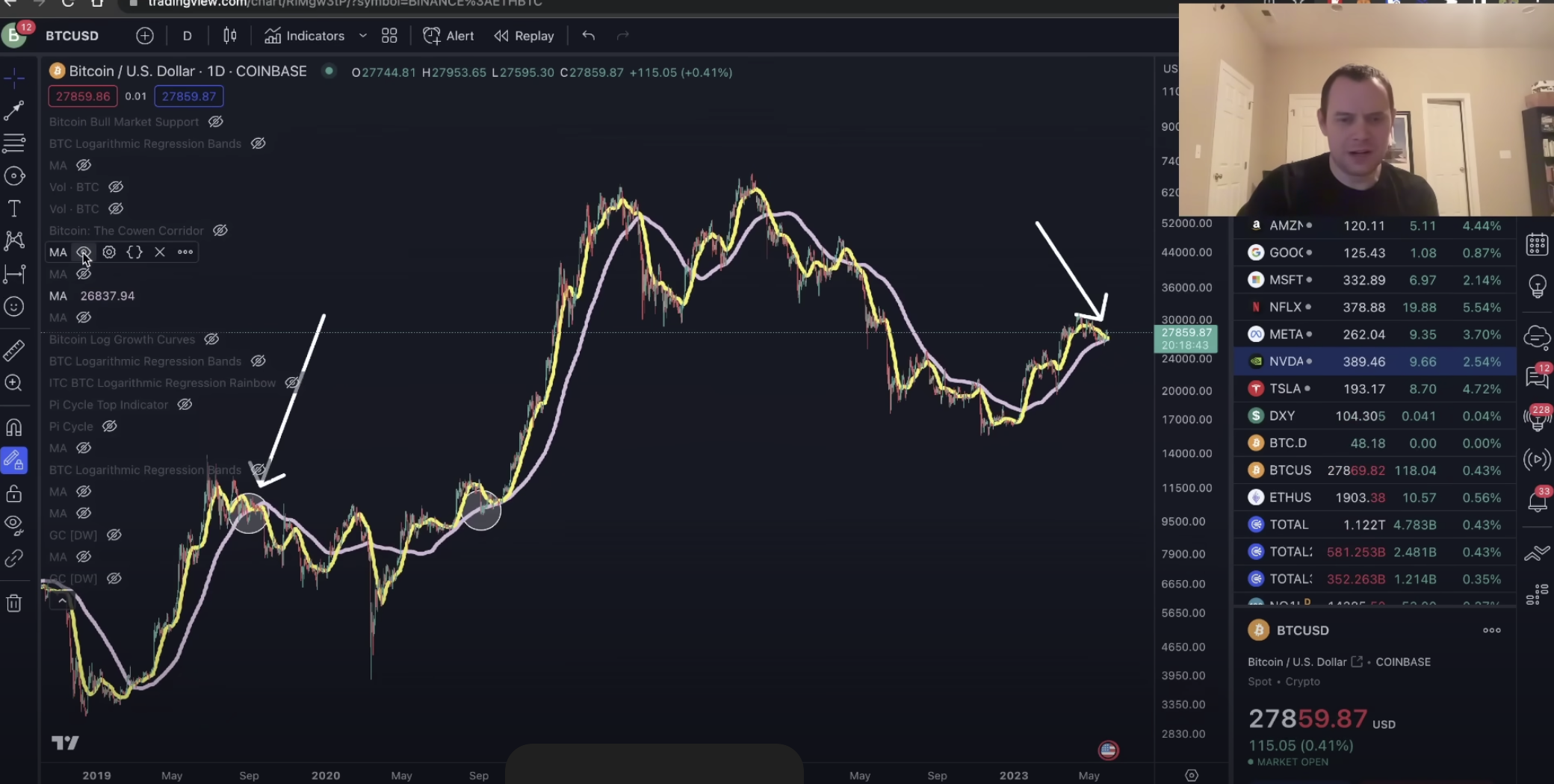The width and height of the screenshot is (1554, 784).
Task: Select the trend line drawing tool
Action: pos(14,111)
